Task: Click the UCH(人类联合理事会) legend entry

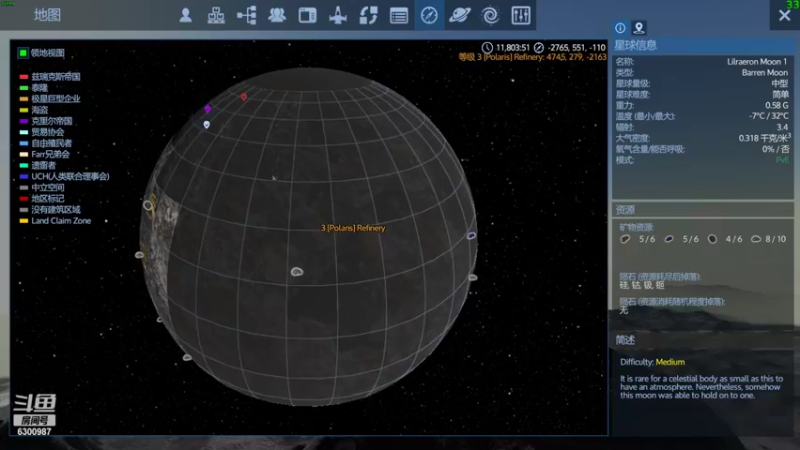Action: click(x=70, y=177)
